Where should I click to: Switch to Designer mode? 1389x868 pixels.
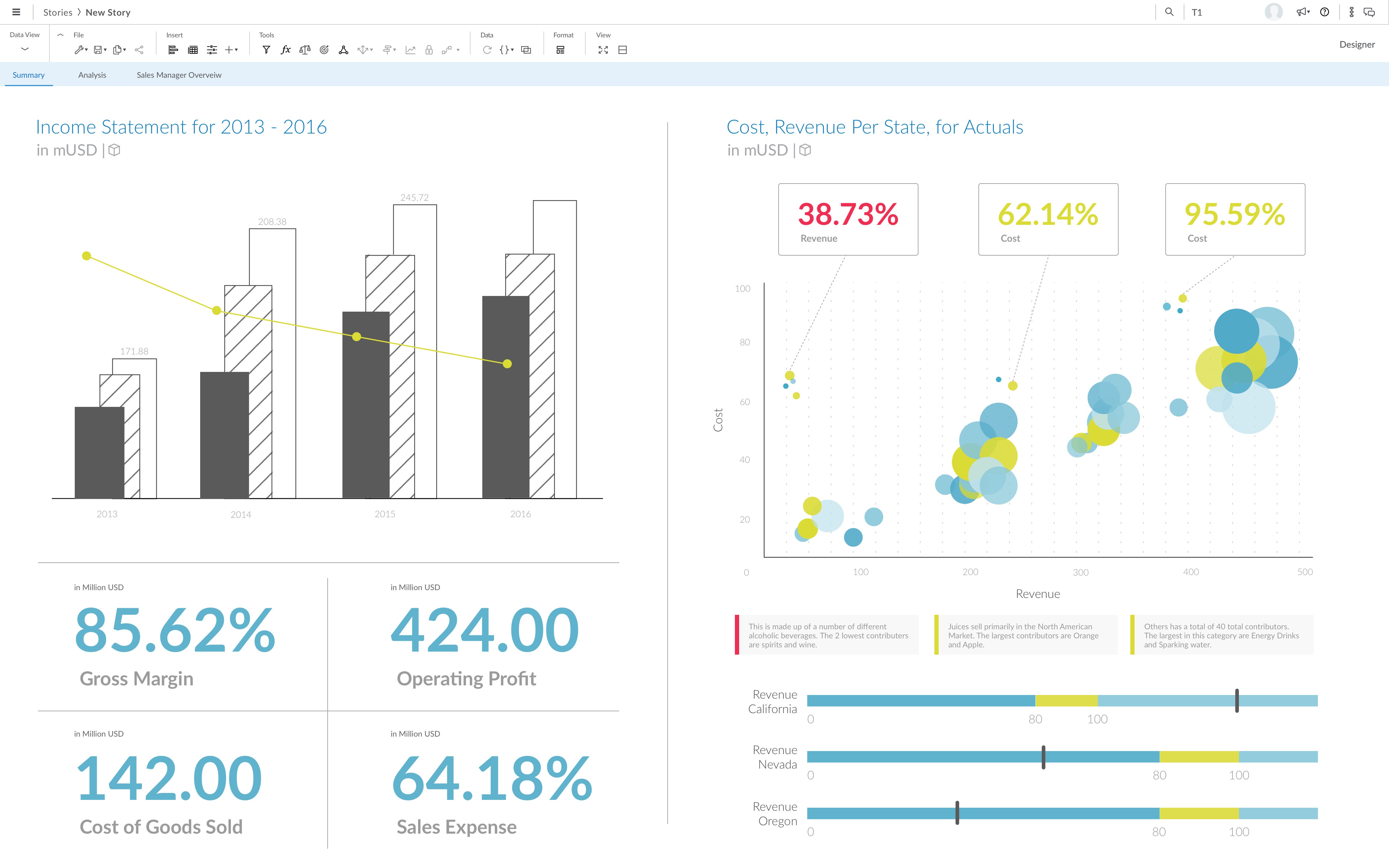(x=1357, y=45)
